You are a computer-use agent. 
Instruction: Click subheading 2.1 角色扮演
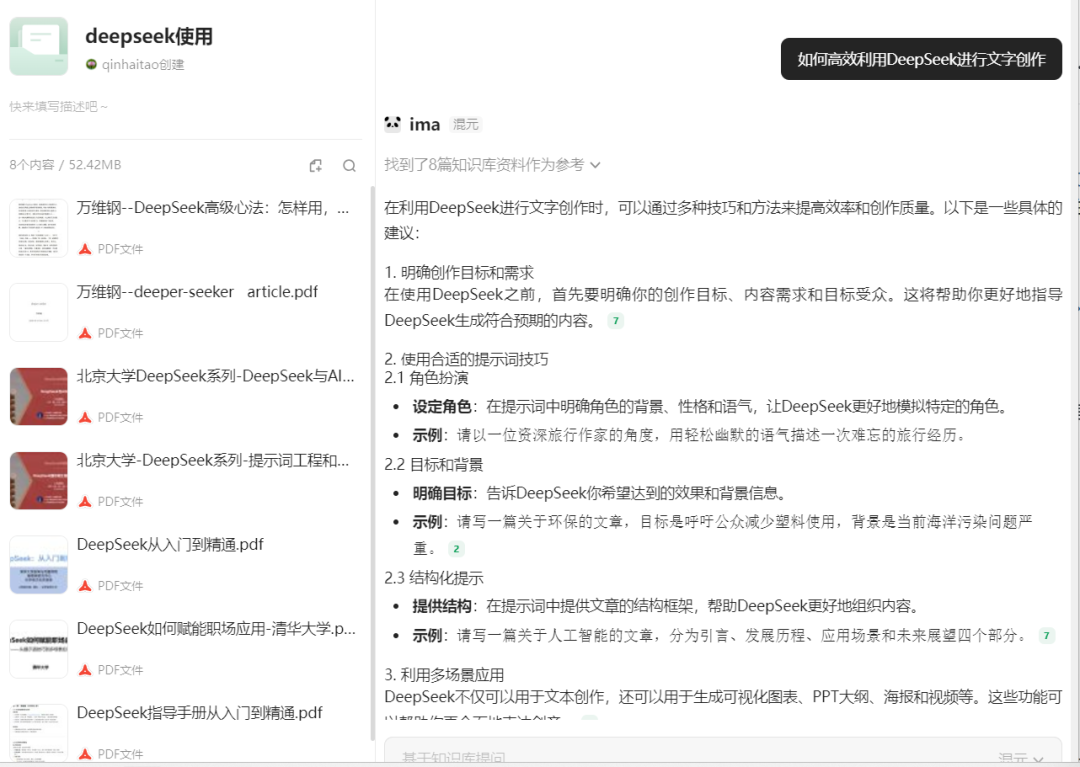click(426, 378)
